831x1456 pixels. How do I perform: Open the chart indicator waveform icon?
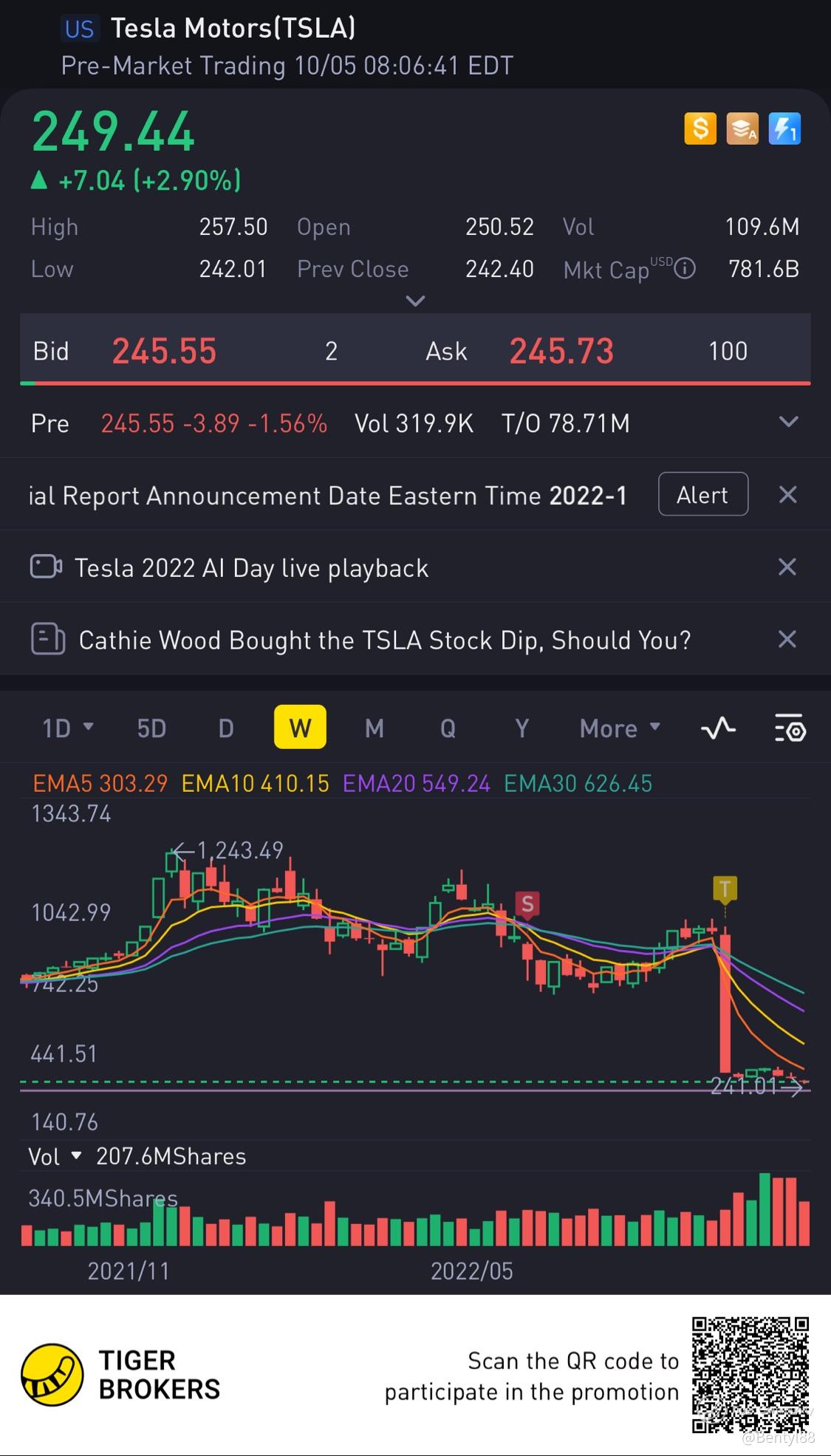(x=718, y=728)
